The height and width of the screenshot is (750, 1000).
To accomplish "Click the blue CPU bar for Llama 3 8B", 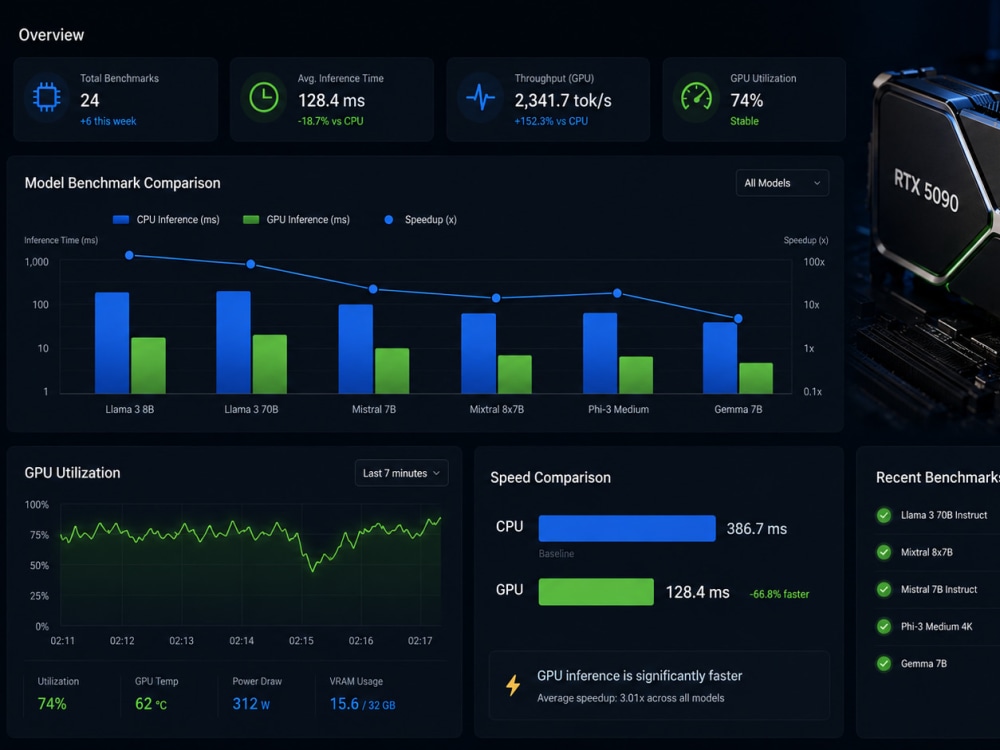I will tap(112, 343).
